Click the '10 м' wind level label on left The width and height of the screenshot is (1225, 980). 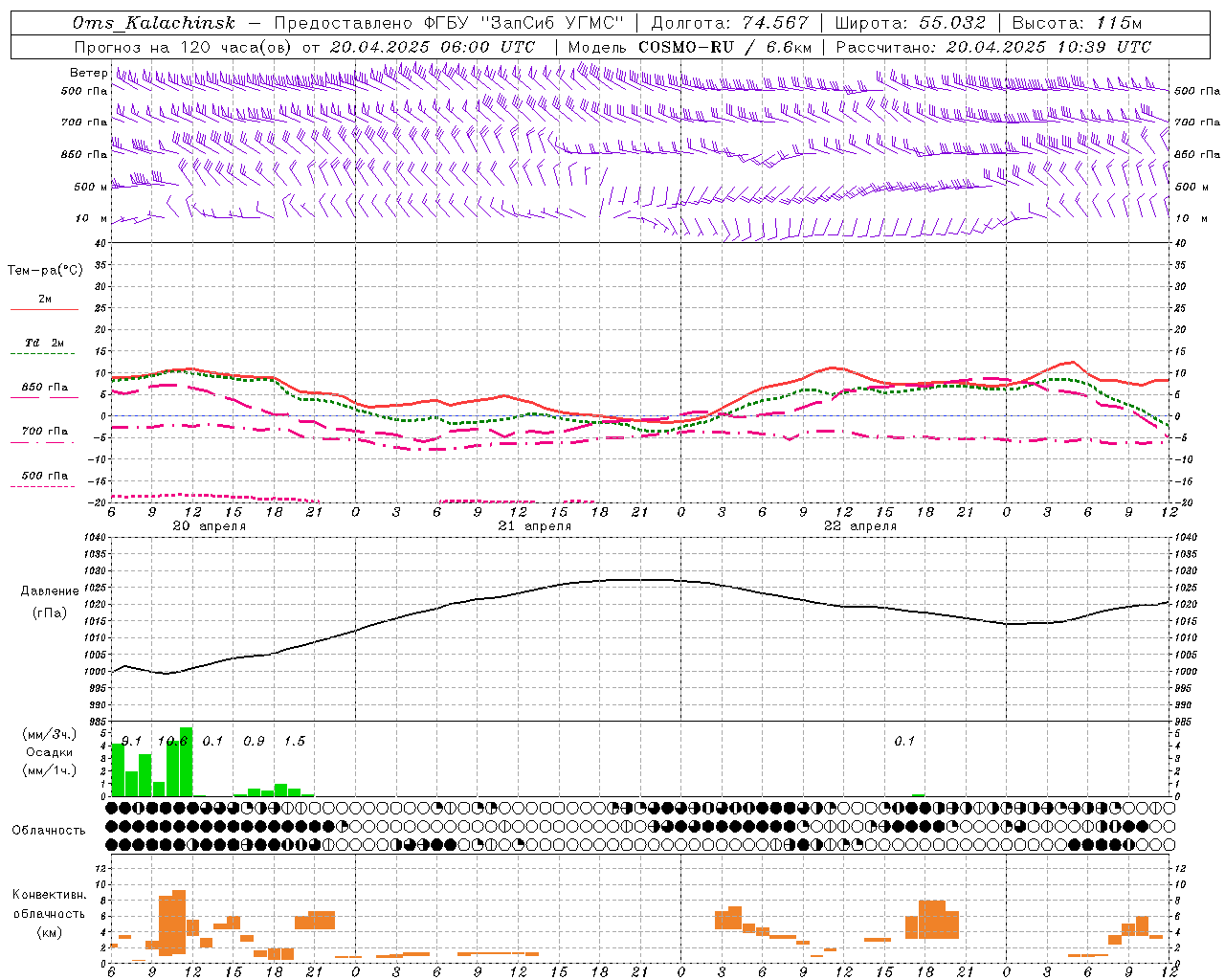click(90, 218)
